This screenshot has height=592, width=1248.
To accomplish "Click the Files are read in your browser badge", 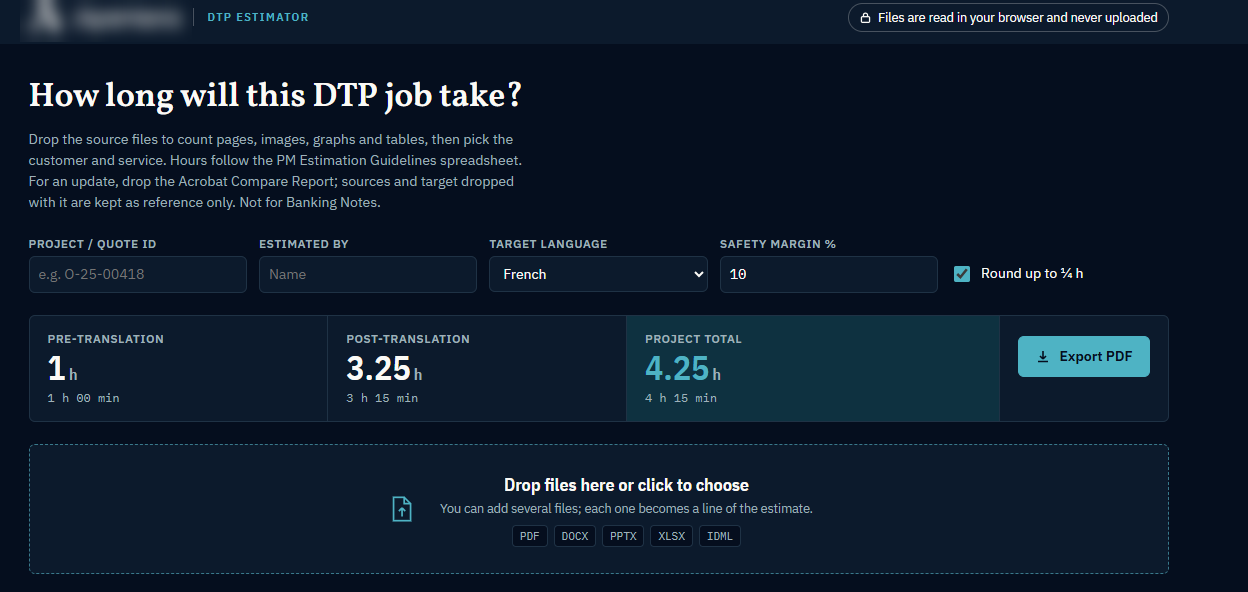I will tap(1008, 18).
